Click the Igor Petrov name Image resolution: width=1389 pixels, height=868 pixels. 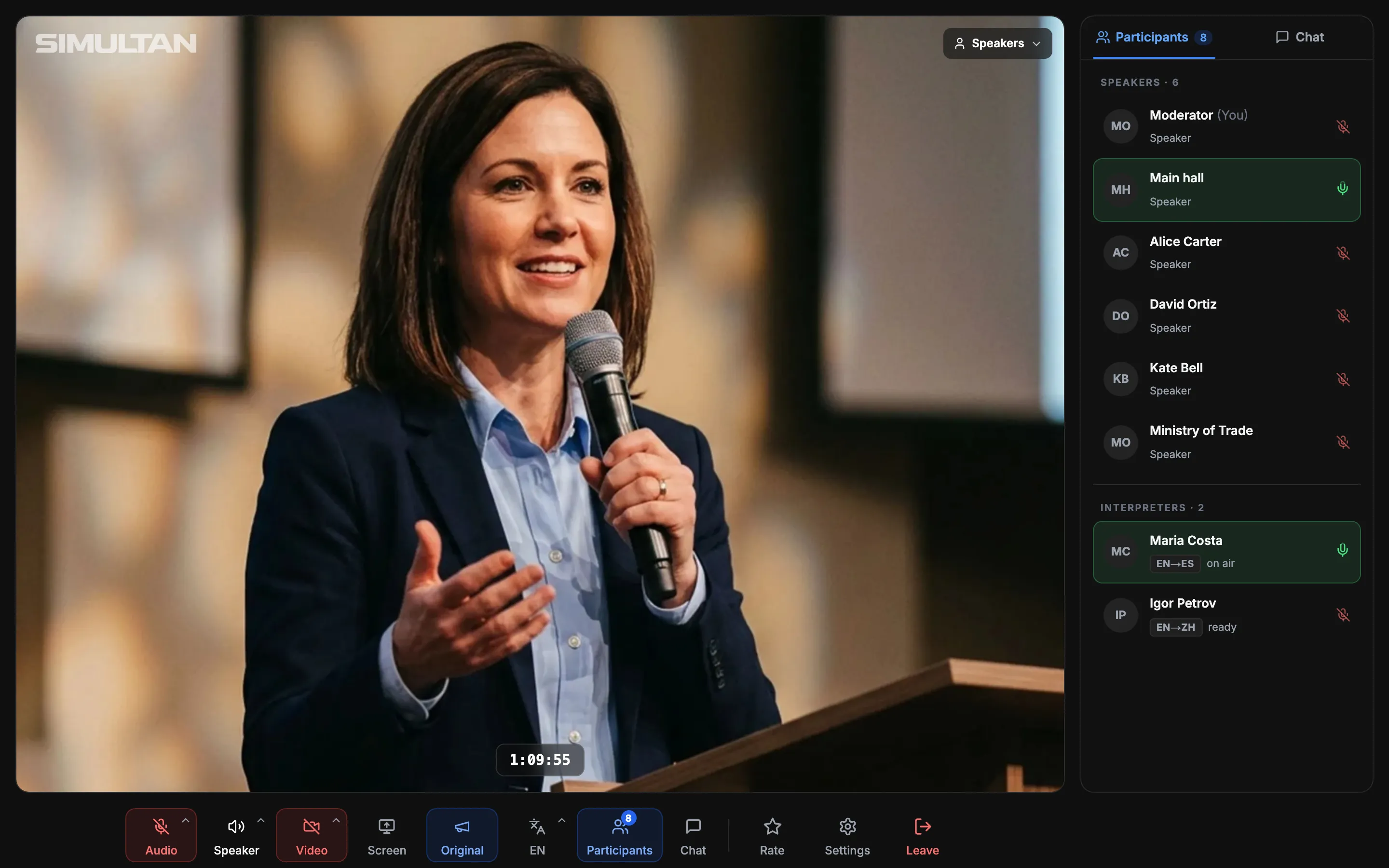click(1183, 603)
